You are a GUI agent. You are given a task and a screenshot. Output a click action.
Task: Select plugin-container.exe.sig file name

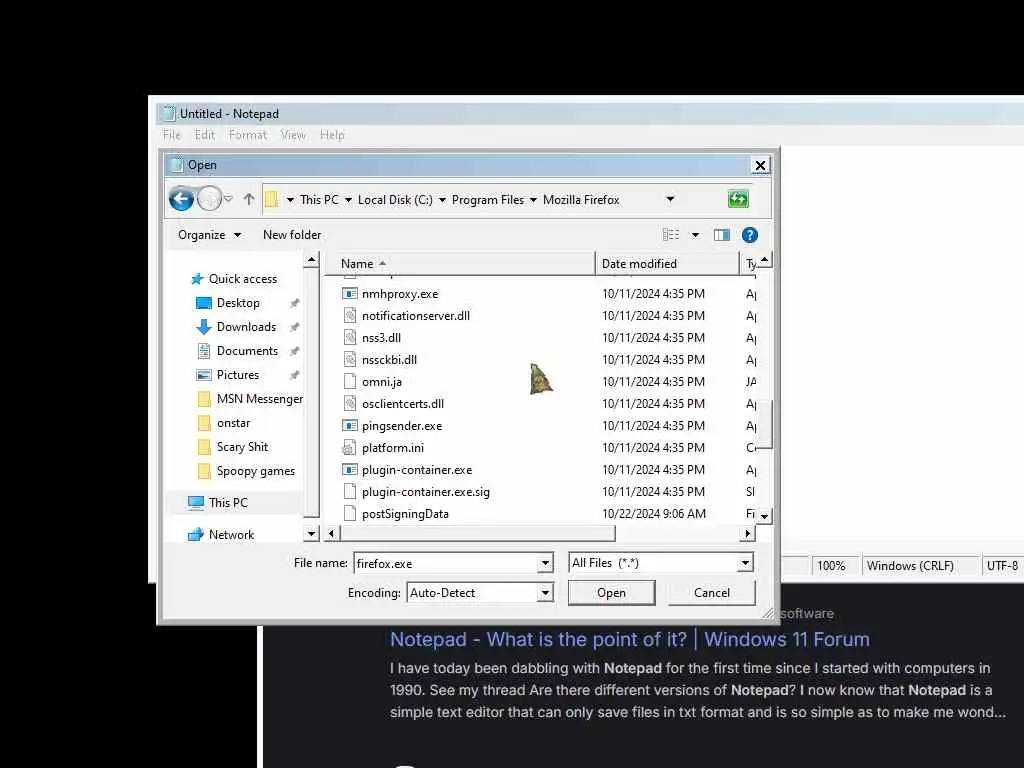click(x=426, y=492)
